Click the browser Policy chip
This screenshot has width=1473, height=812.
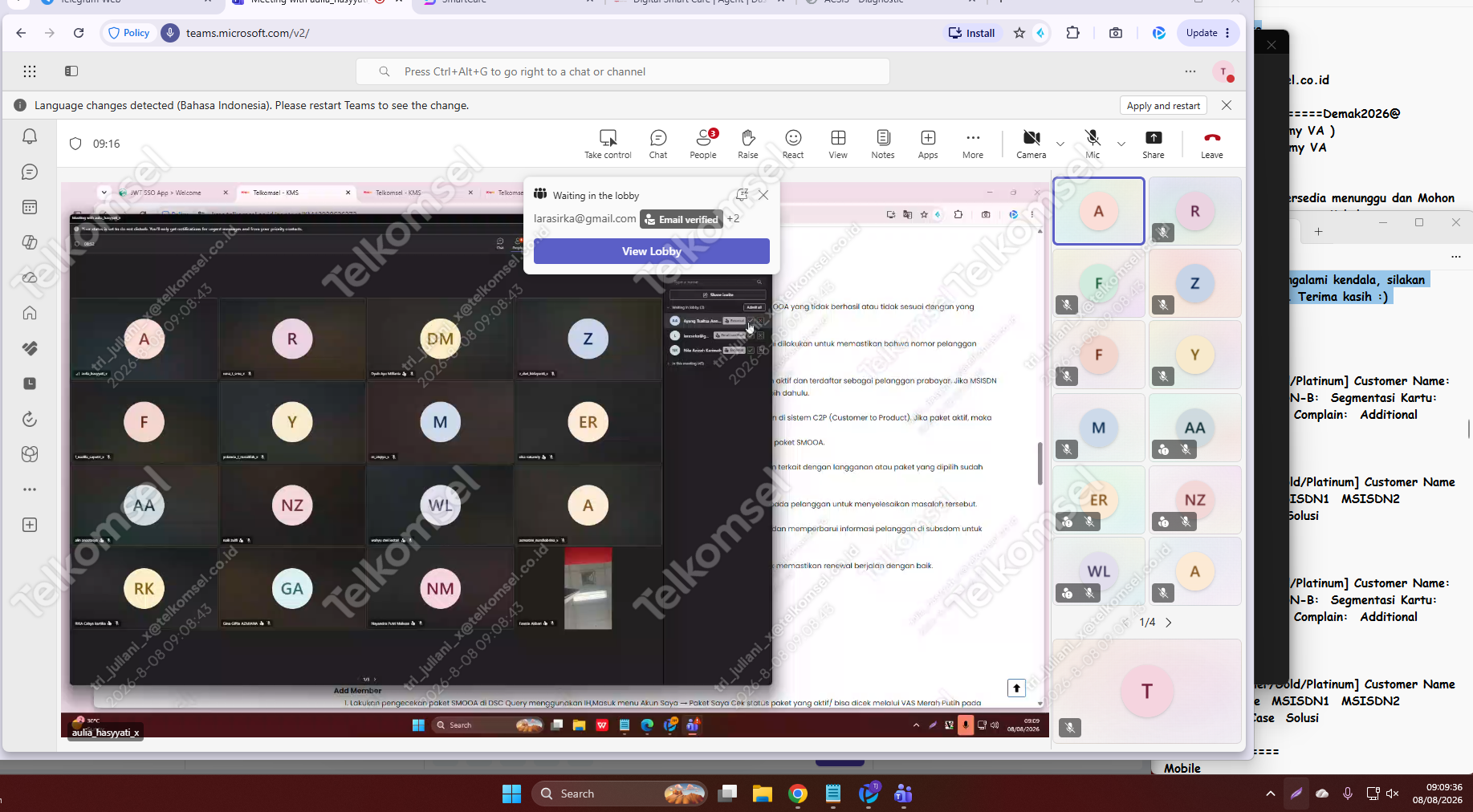129,33
